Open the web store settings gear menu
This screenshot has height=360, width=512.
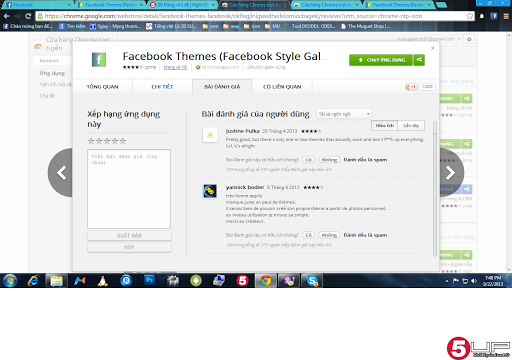tap(469, 39)
